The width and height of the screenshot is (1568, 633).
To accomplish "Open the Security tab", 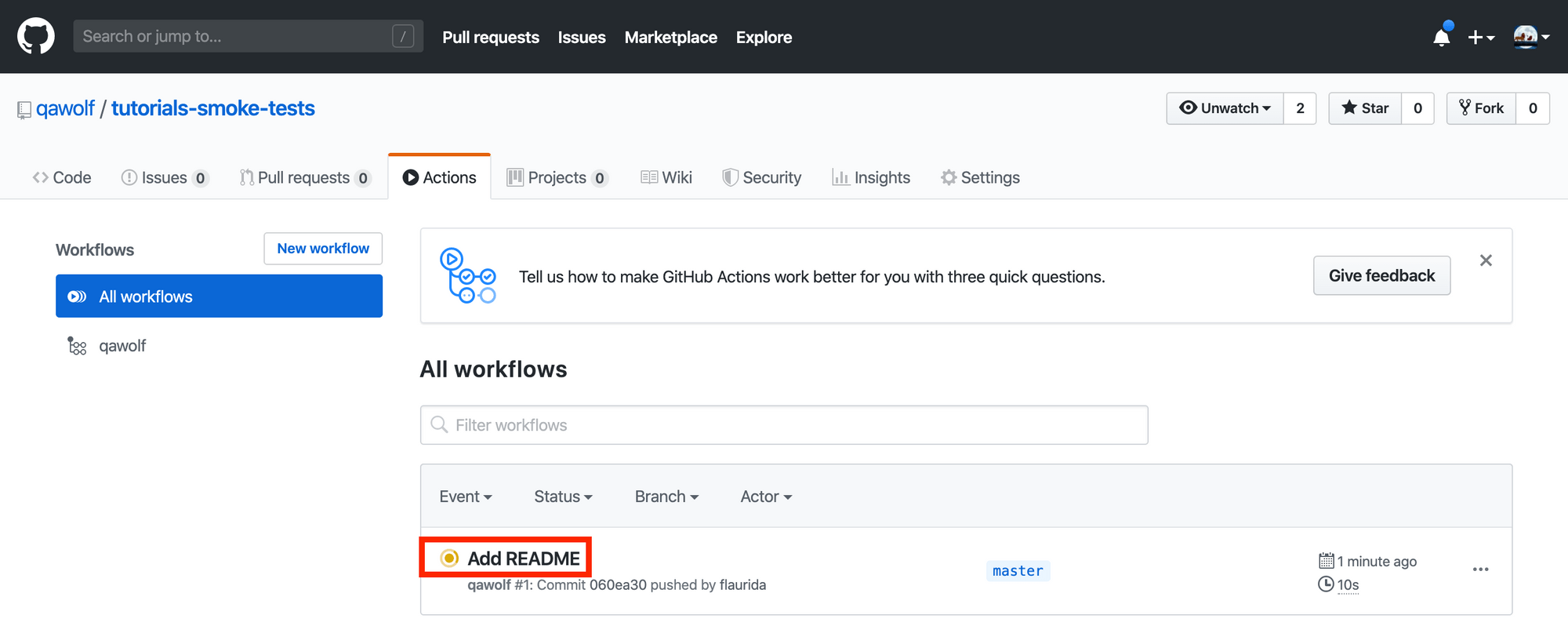I will pos(762,177).
